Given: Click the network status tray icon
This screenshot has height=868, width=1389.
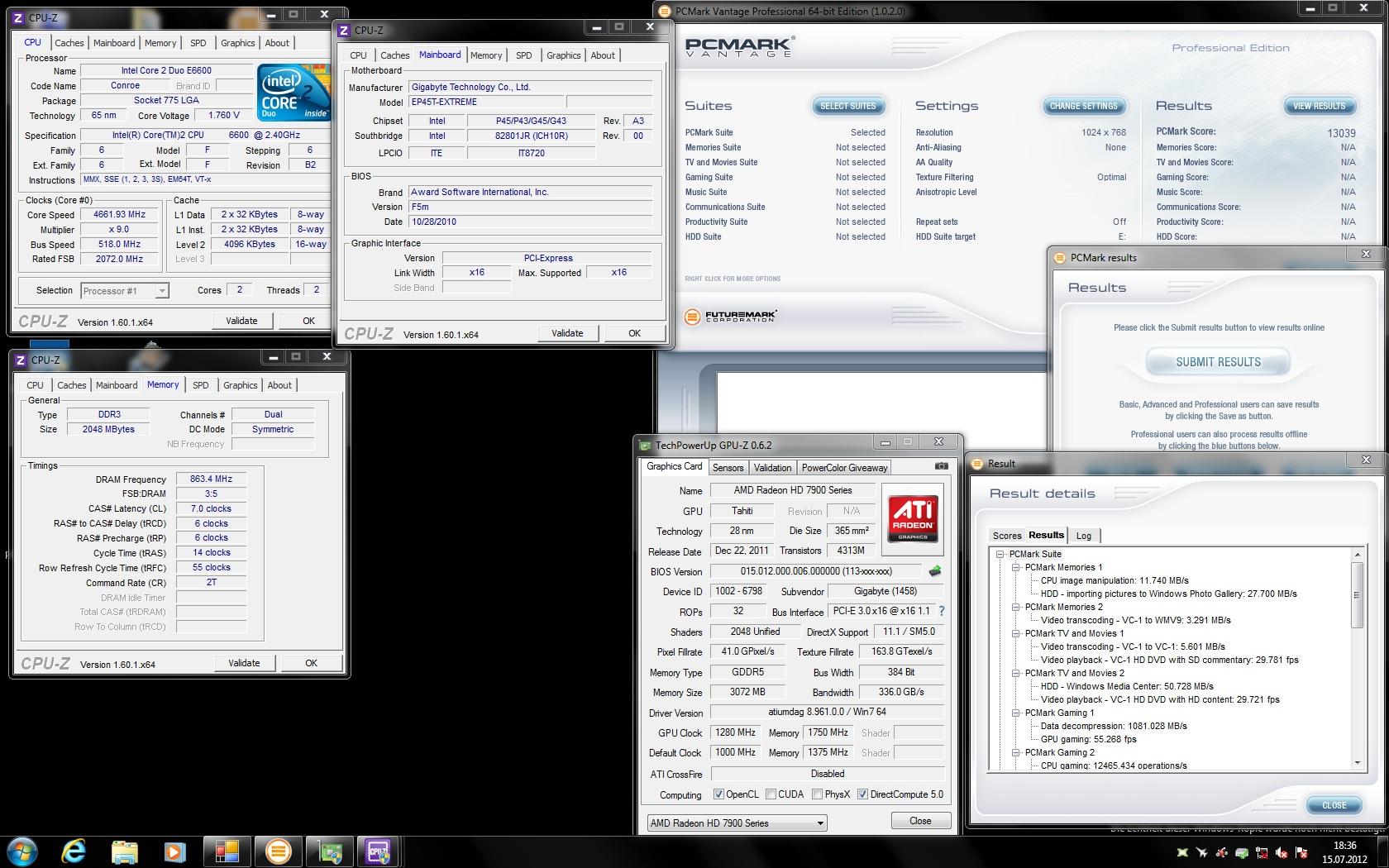Looking at the screenshot, I should click(1262, 852).
